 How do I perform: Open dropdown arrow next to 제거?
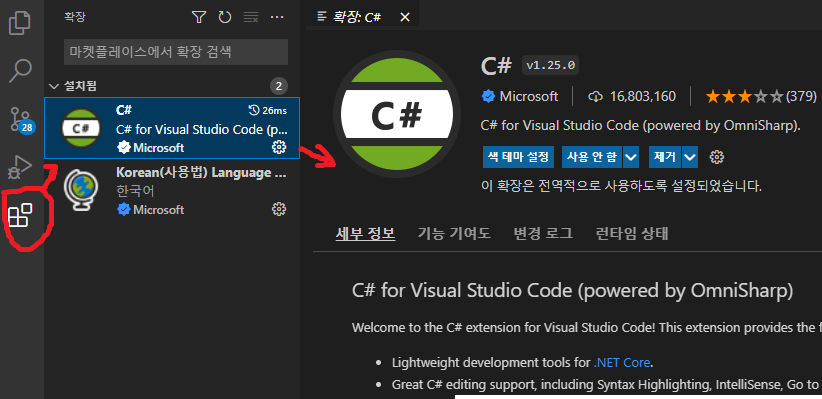[x=690, y=157]
